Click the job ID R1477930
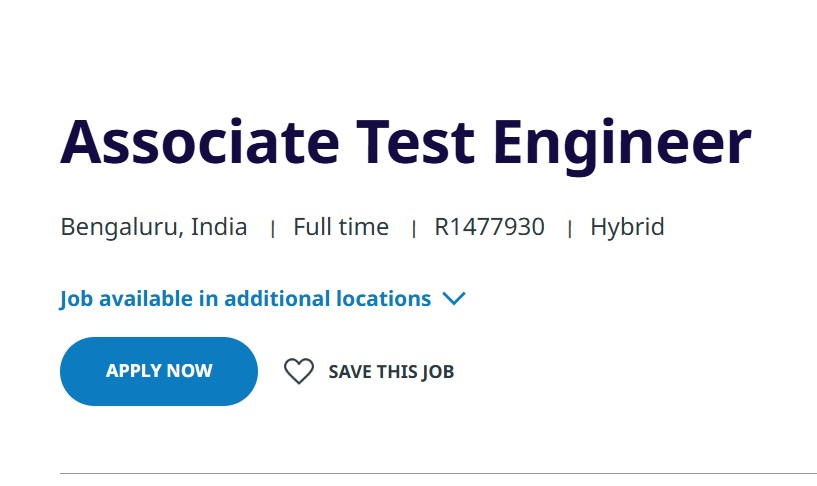This screenshot has height=486, width=817. [x=489, y=227]
